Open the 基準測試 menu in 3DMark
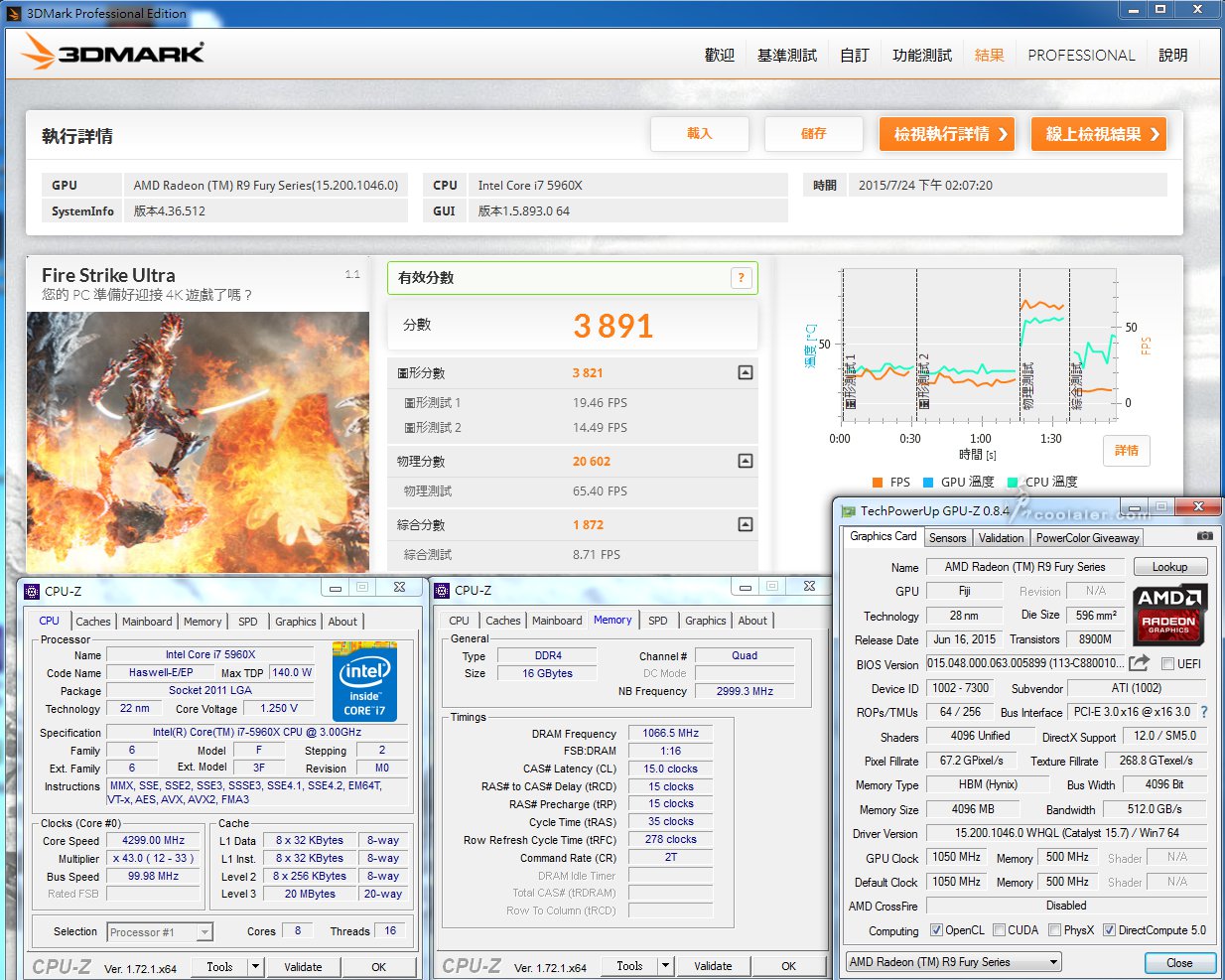The image size is (1225, 980). (787, 56)
